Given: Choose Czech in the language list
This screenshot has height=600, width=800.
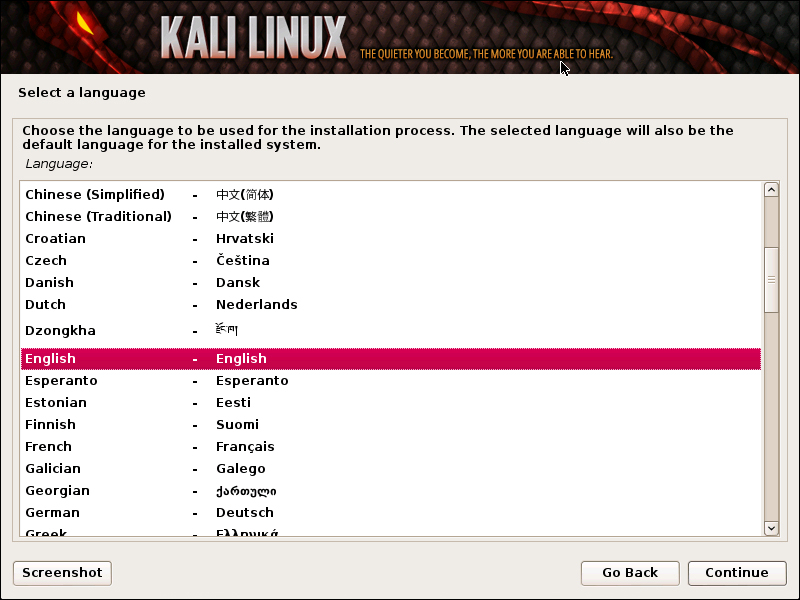Looking at the screenshot, I should click(x=391, y=260).
